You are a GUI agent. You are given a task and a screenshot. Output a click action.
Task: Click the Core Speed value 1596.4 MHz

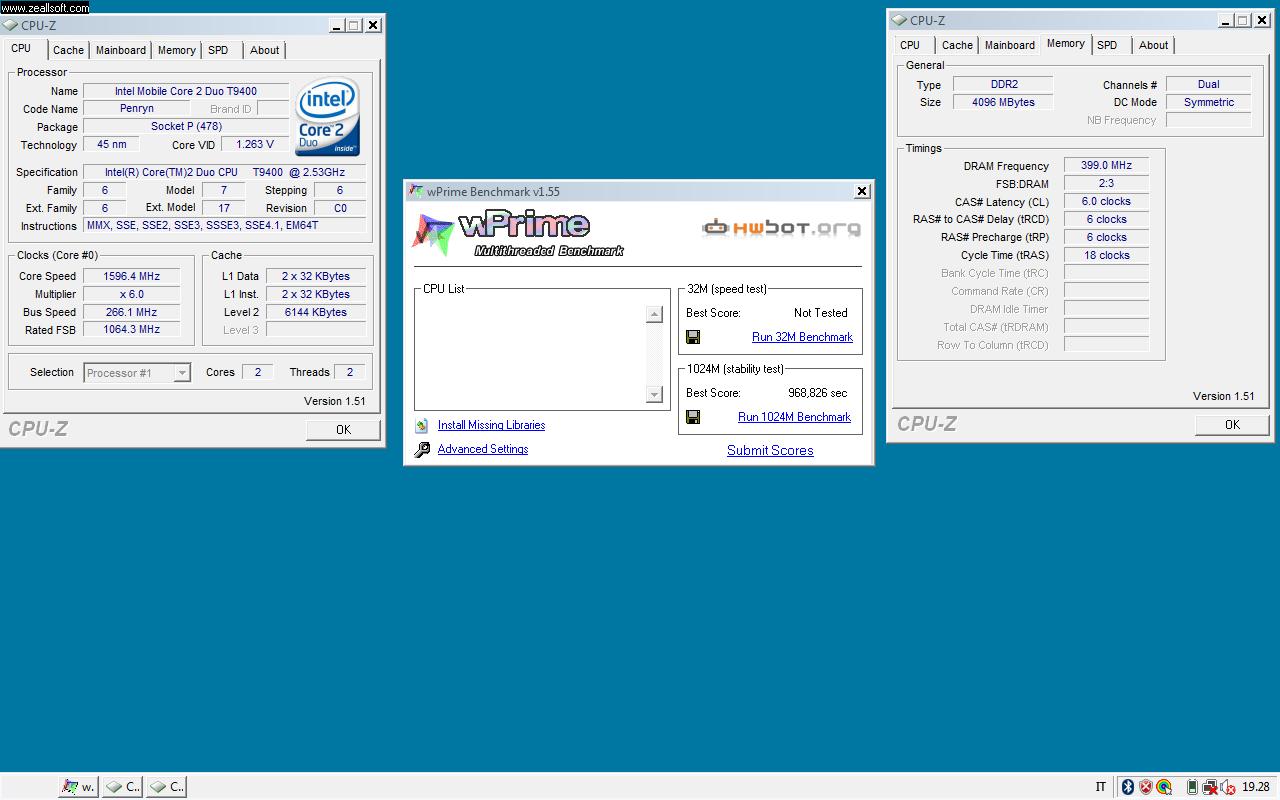pos(131,276)
